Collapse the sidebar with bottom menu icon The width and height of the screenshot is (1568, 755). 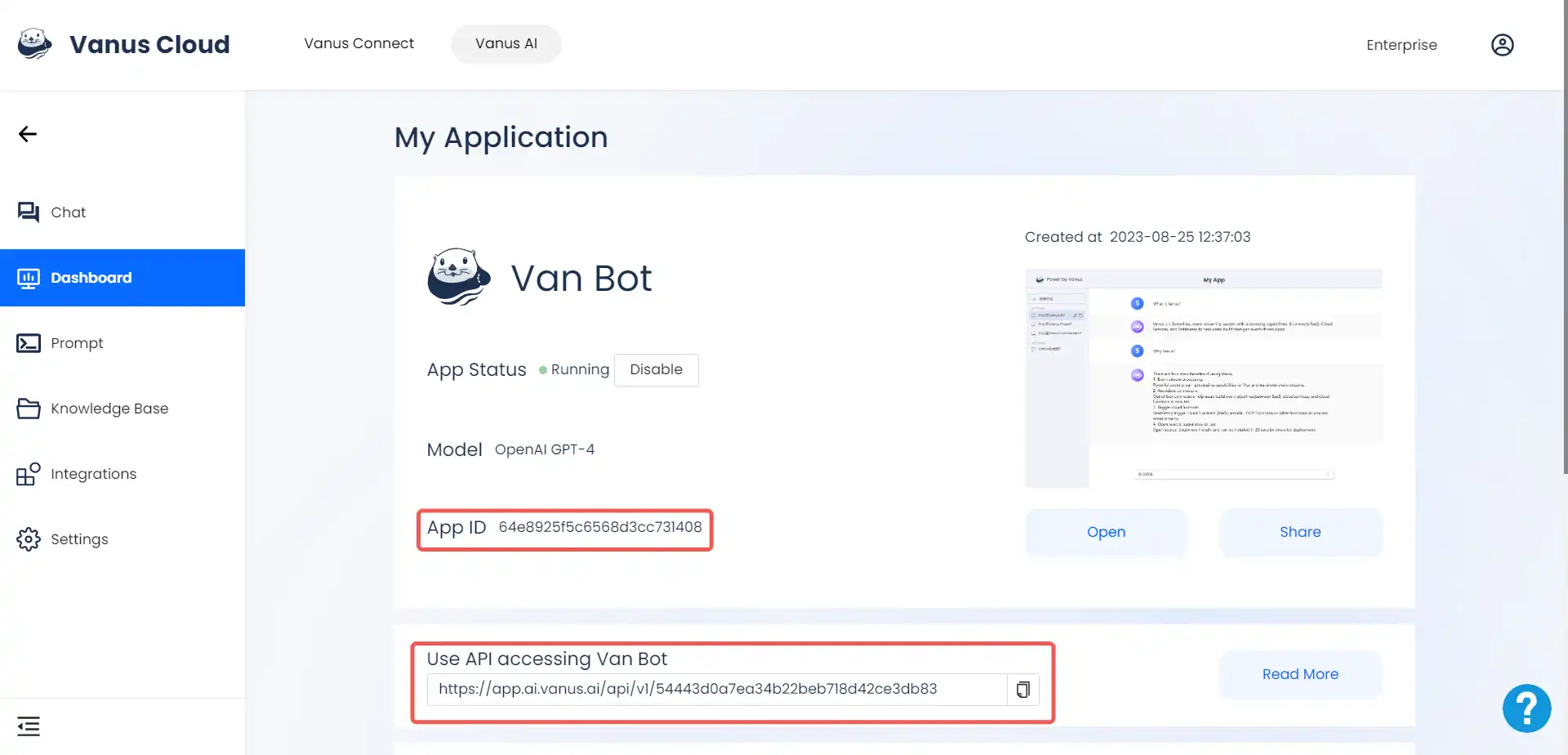click(29, 726)
